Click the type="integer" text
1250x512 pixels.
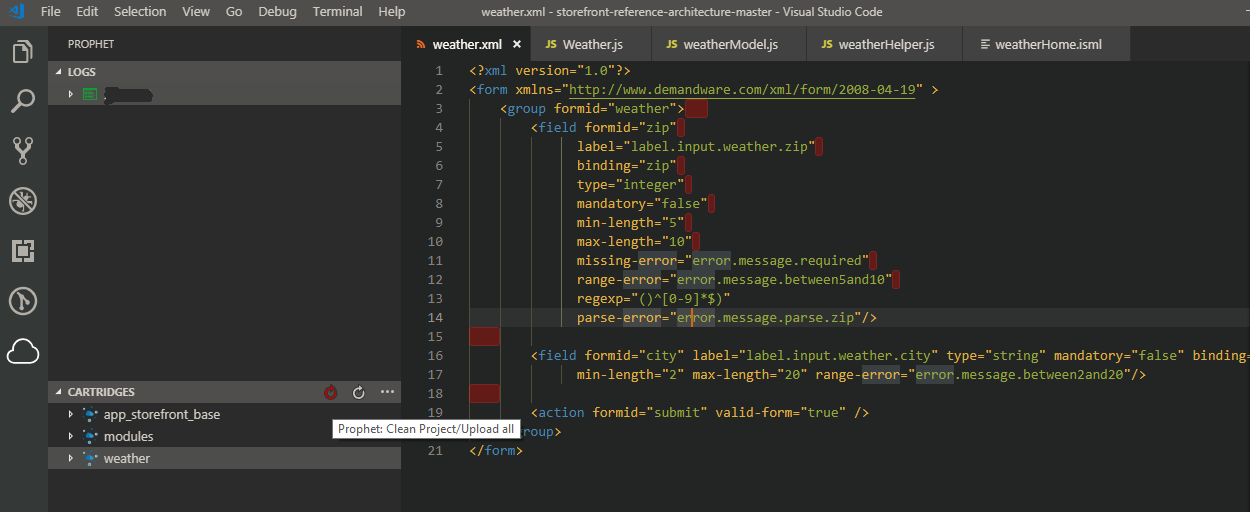pos(631,185)
